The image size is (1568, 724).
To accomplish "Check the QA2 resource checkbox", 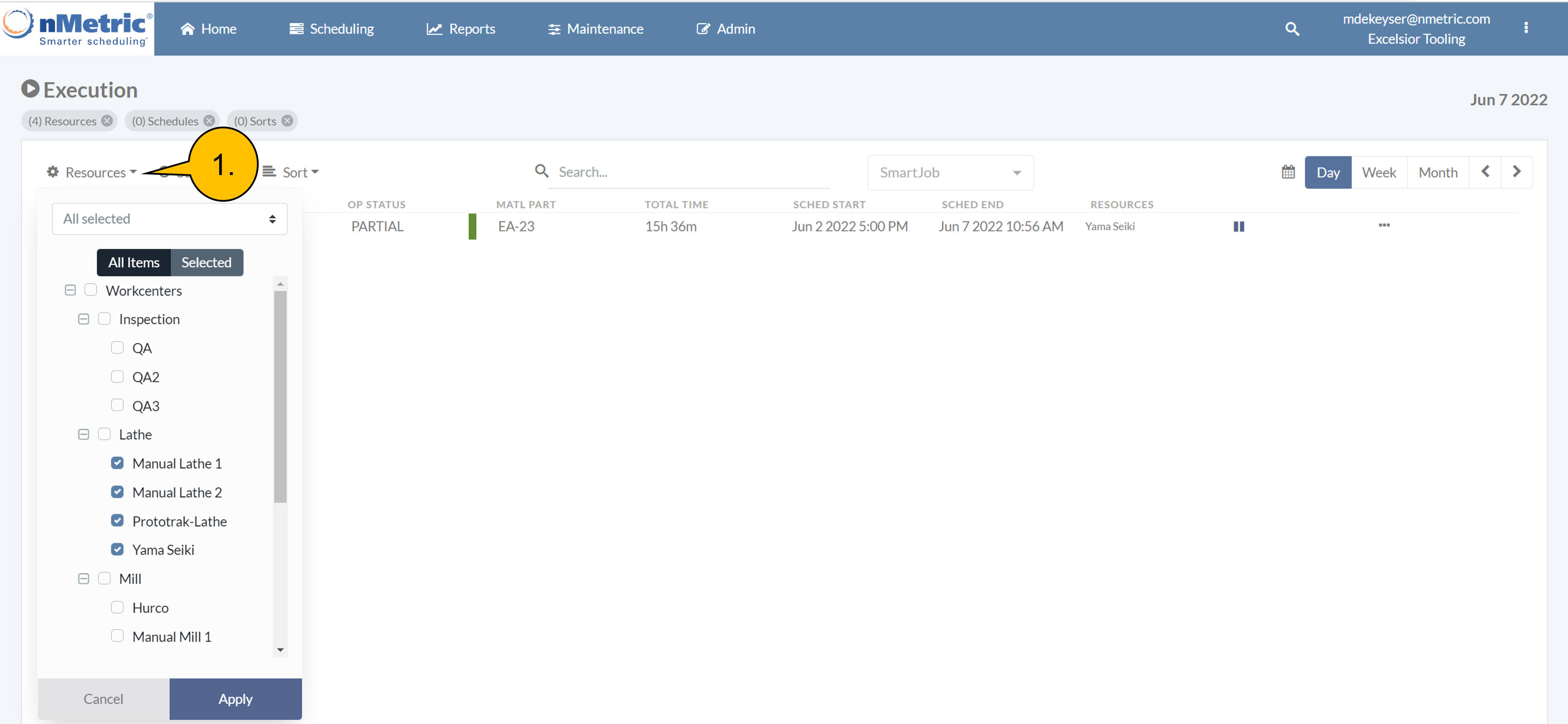I will coord(118,377).
